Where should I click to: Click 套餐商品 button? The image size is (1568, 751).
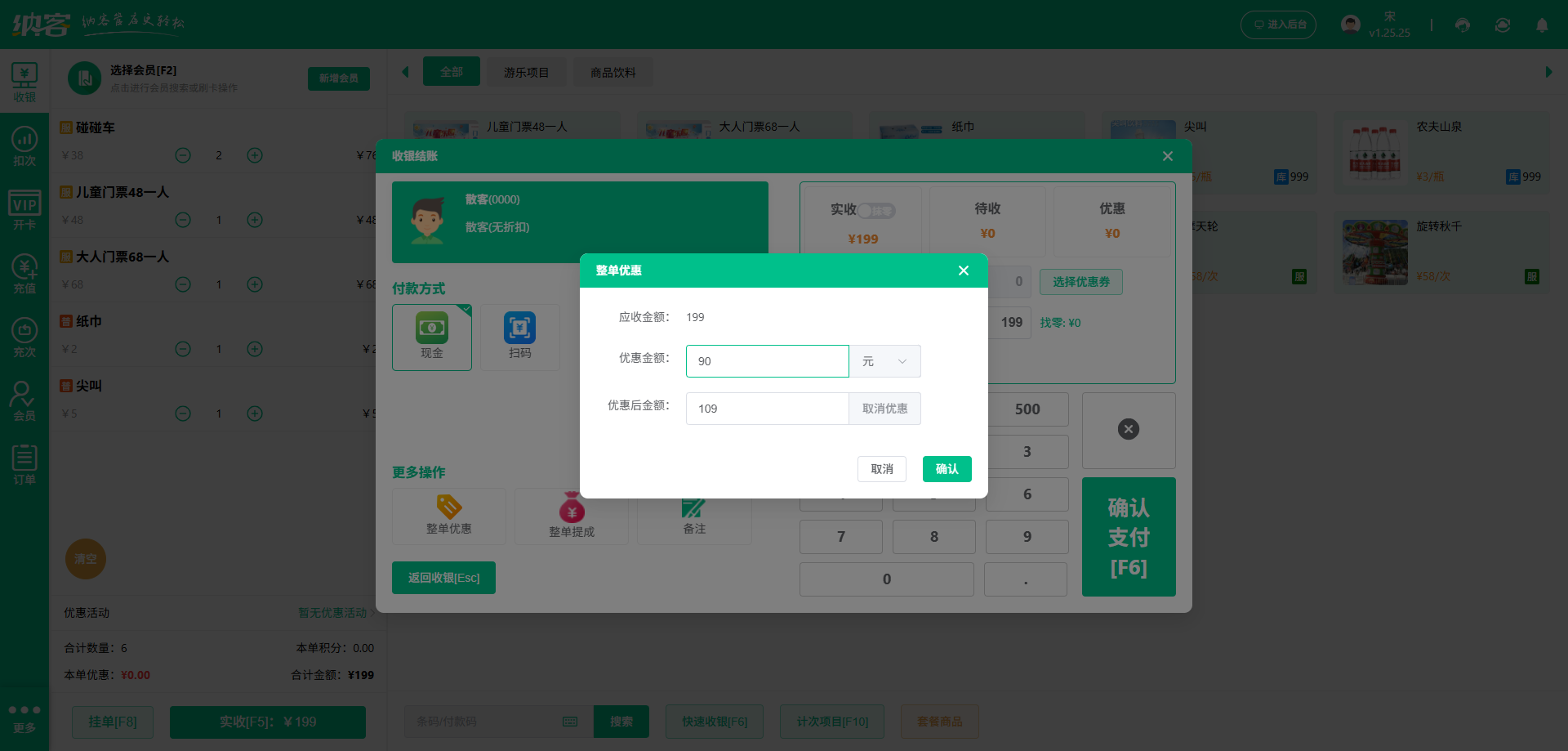click(x=940, y=722)
